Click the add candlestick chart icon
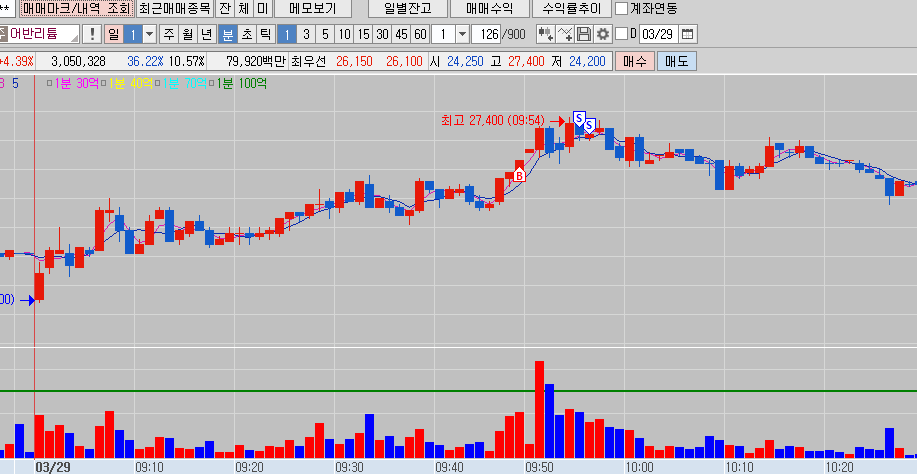 point(545,34)
